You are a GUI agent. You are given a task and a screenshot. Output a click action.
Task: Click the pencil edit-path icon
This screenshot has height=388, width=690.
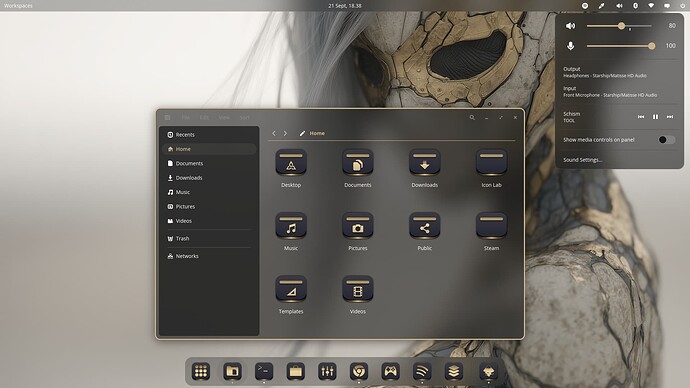point(302,133)
